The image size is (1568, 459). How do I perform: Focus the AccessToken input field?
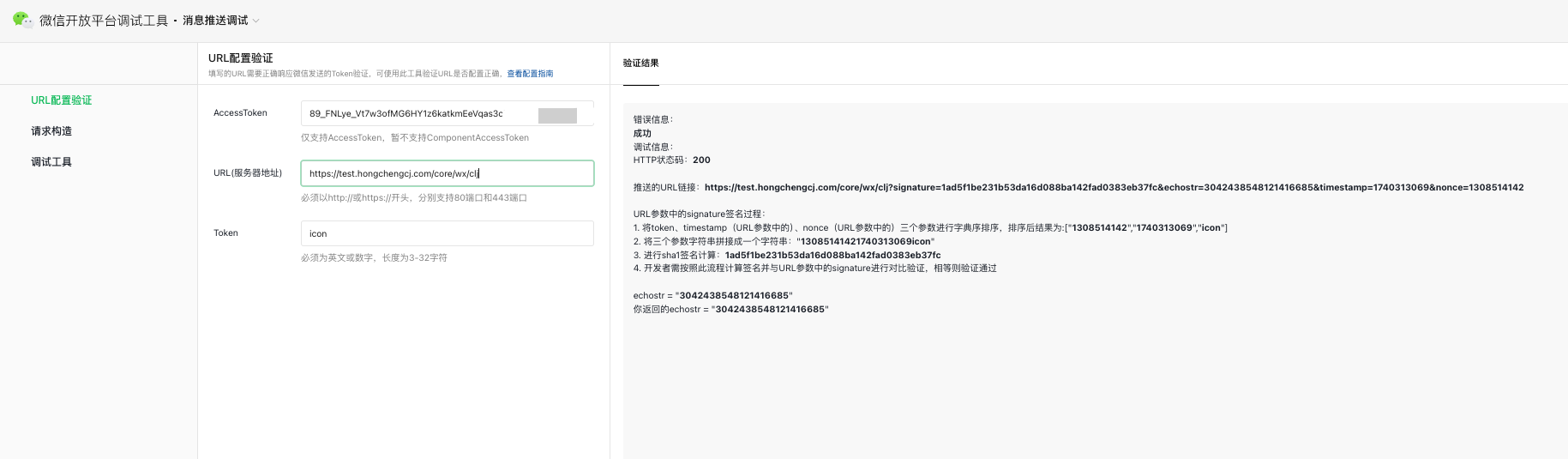tap(447, 113)
